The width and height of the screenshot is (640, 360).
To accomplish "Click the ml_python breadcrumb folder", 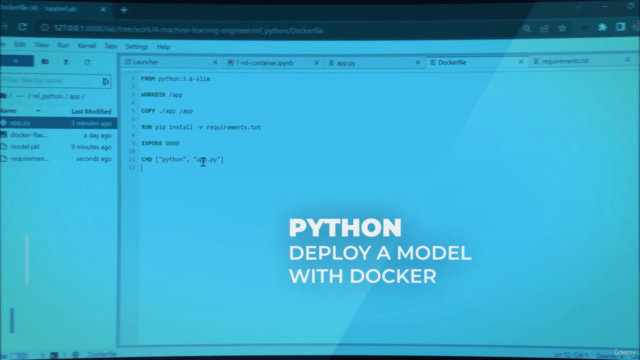I will tap(47, 96).
